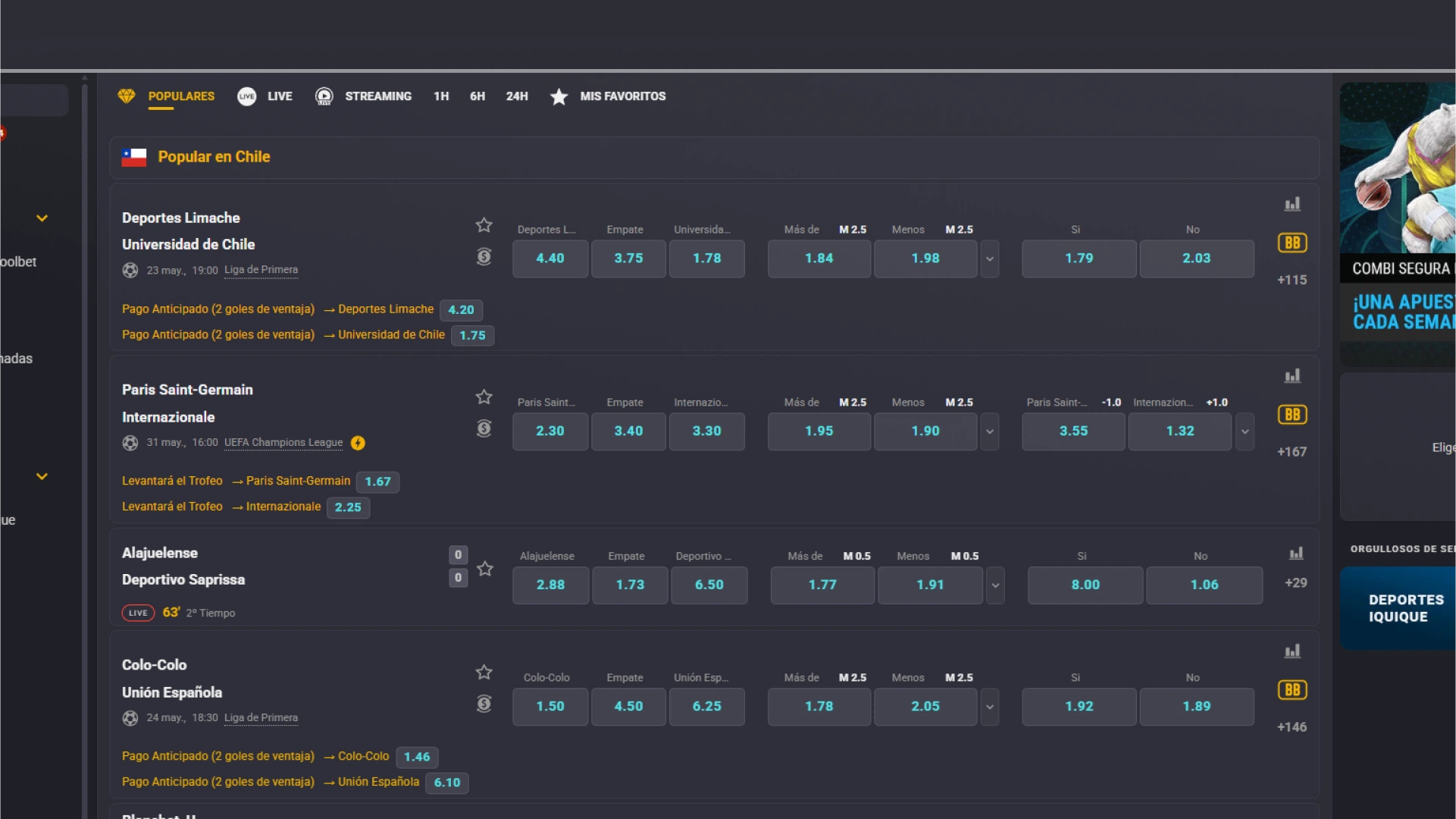Image resolution: width=1456 pixels, height=819 pixels.
Task: Filter matches by 6H
Action: pos(478,96)
